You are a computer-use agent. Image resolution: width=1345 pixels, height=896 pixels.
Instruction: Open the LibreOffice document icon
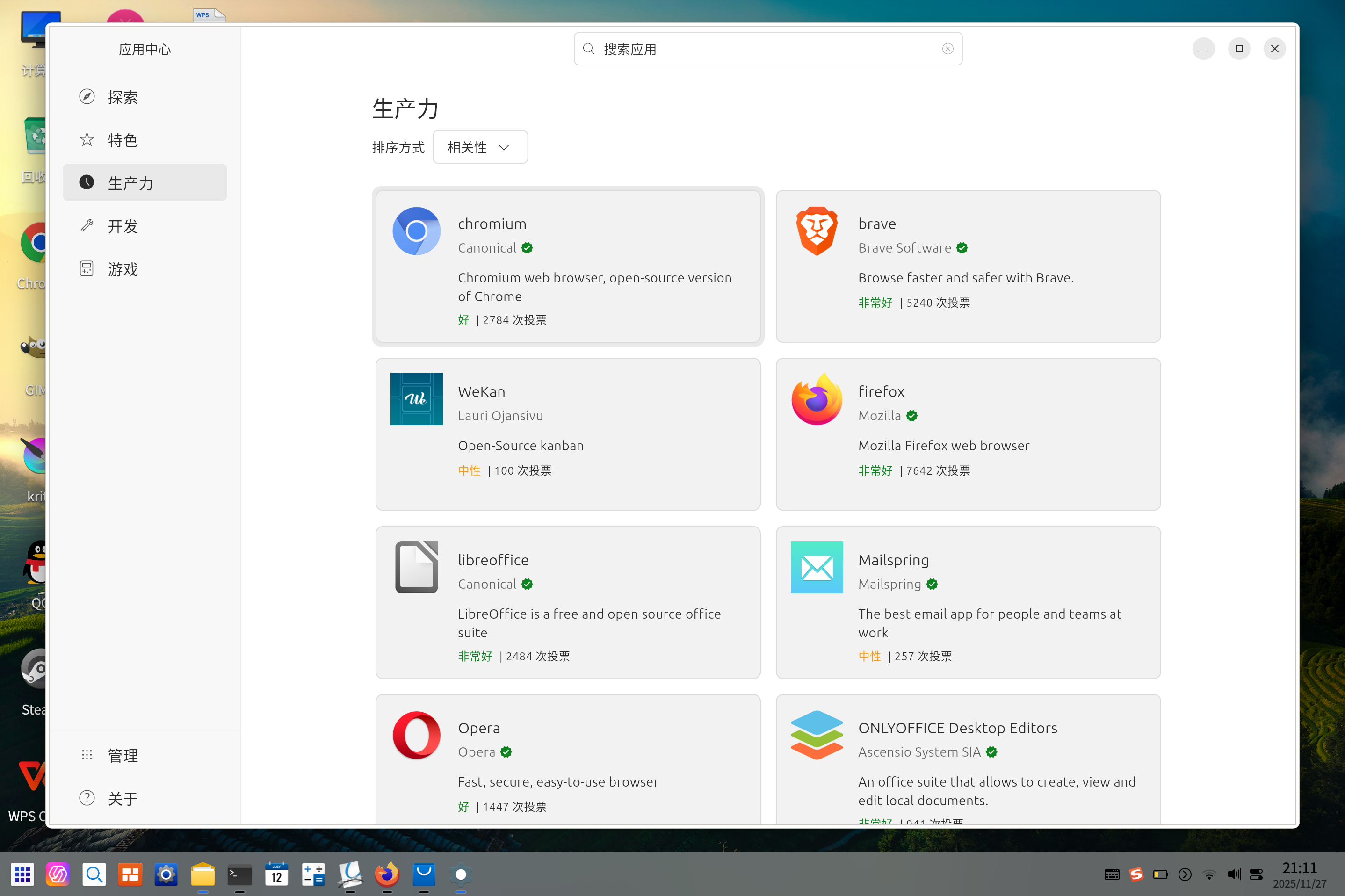tap(417, 567)
